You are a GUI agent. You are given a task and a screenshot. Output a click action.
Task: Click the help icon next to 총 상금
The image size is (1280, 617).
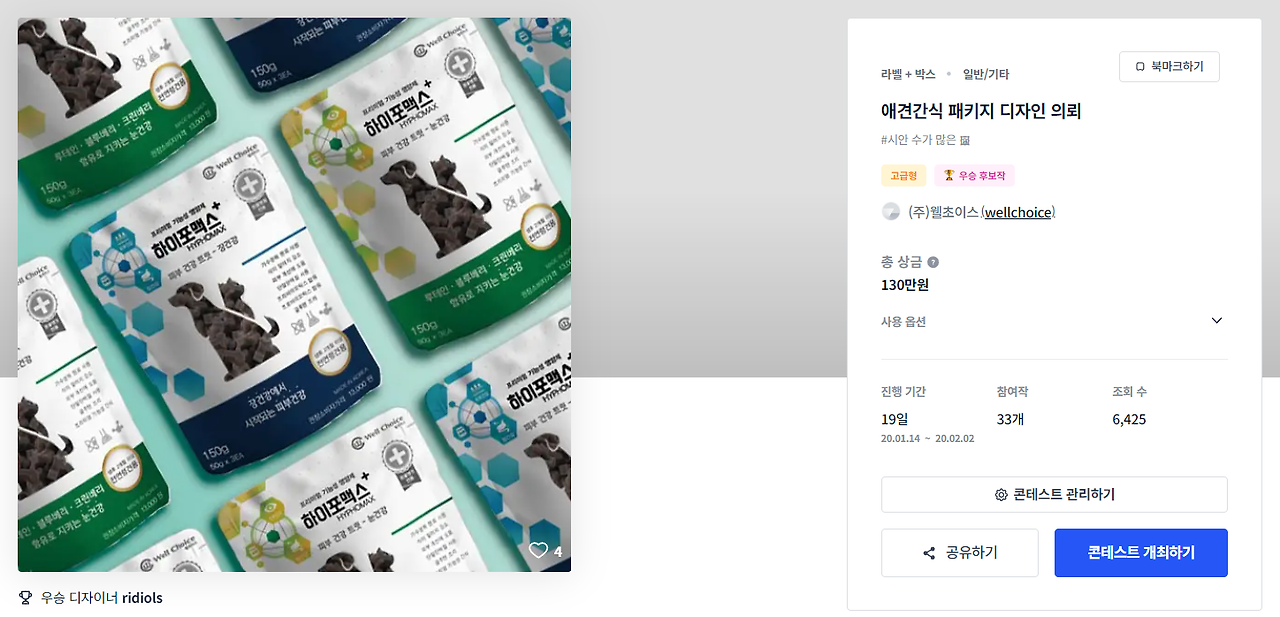click(x=933, y=262)
